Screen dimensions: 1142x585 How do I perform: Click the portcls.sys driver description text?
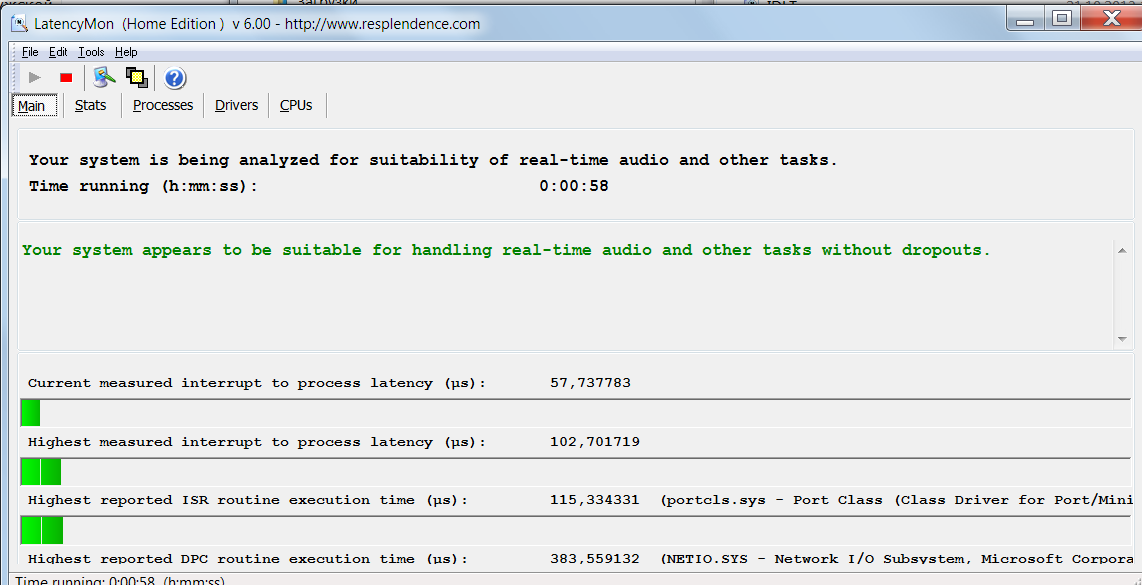point(897,500)
